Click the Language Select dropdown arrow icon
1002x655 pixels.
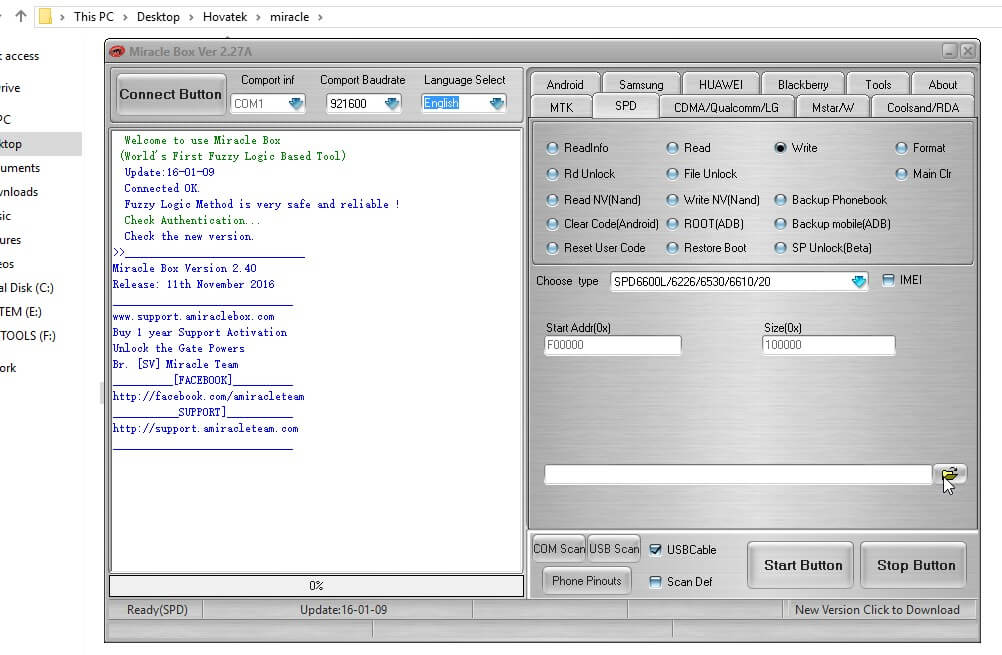494,103
